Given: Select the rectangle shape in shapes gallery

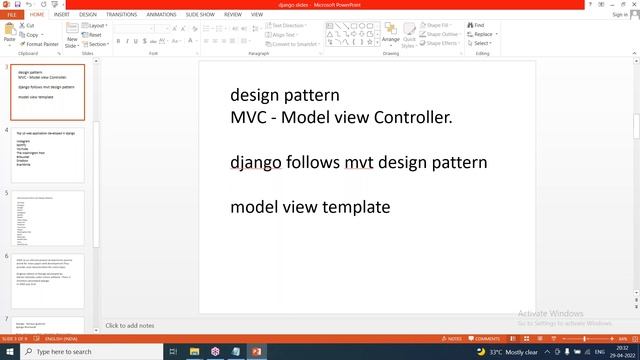Looking at the screenshot, I should tap(354, 26).
